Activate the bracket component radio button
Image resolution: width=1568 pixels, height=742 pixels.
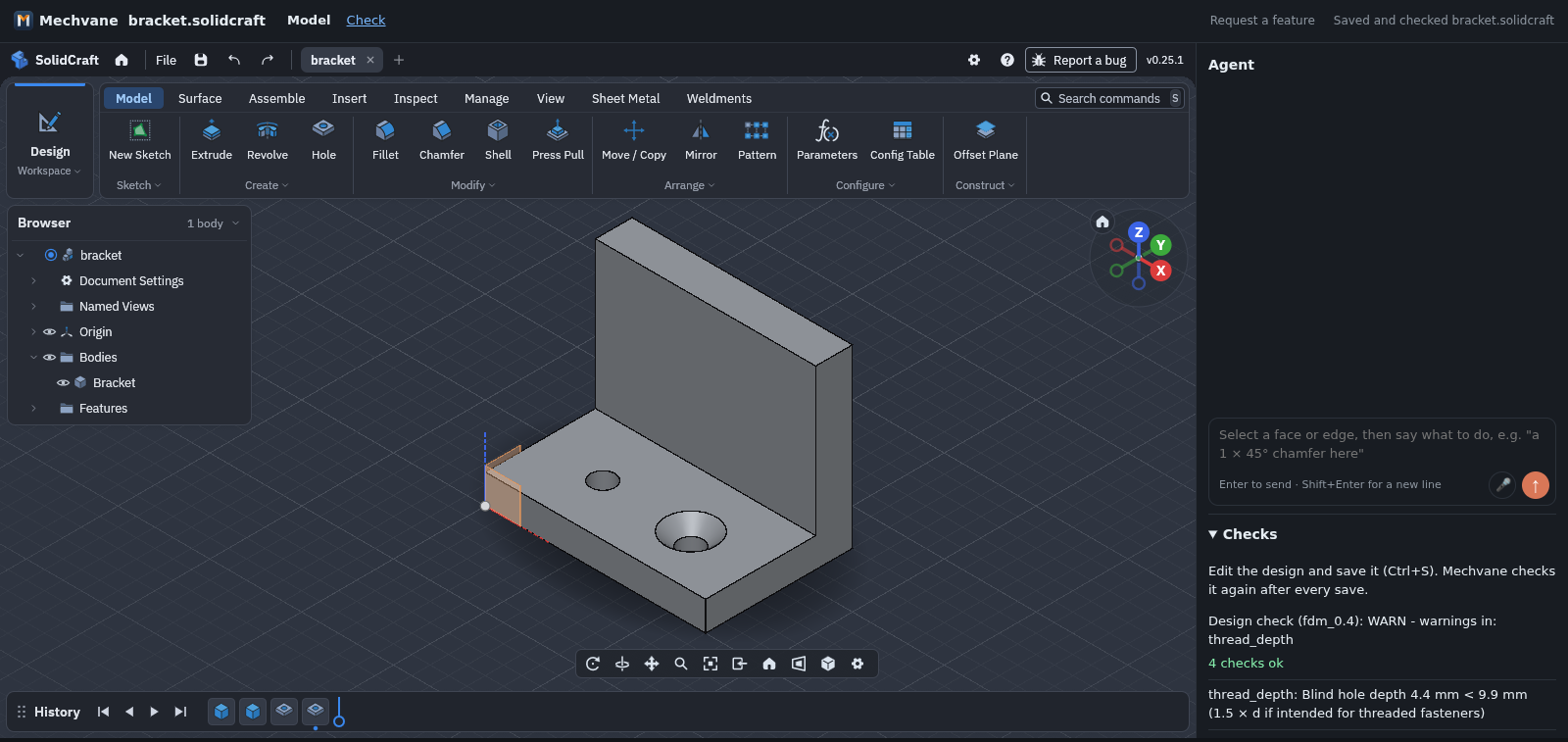click(x=51, y=255)
